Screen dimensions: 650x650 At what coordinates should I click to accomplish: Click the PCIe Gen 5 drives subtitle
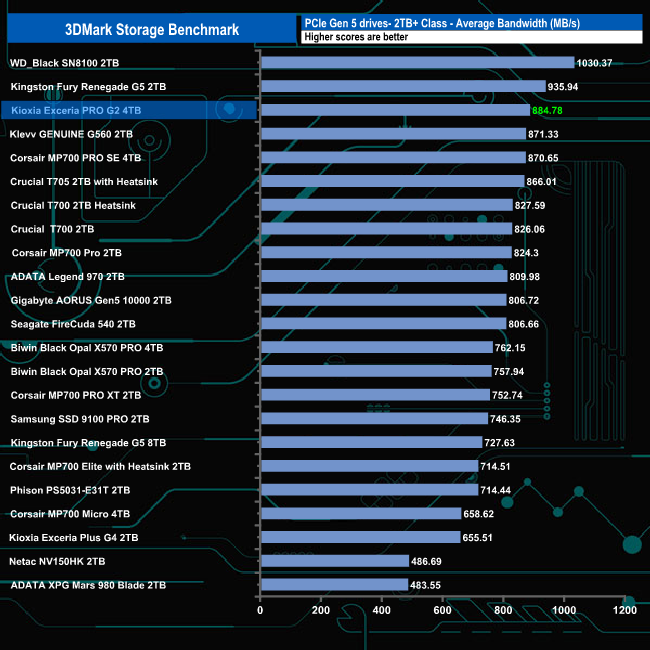click(x=442, y=23)
